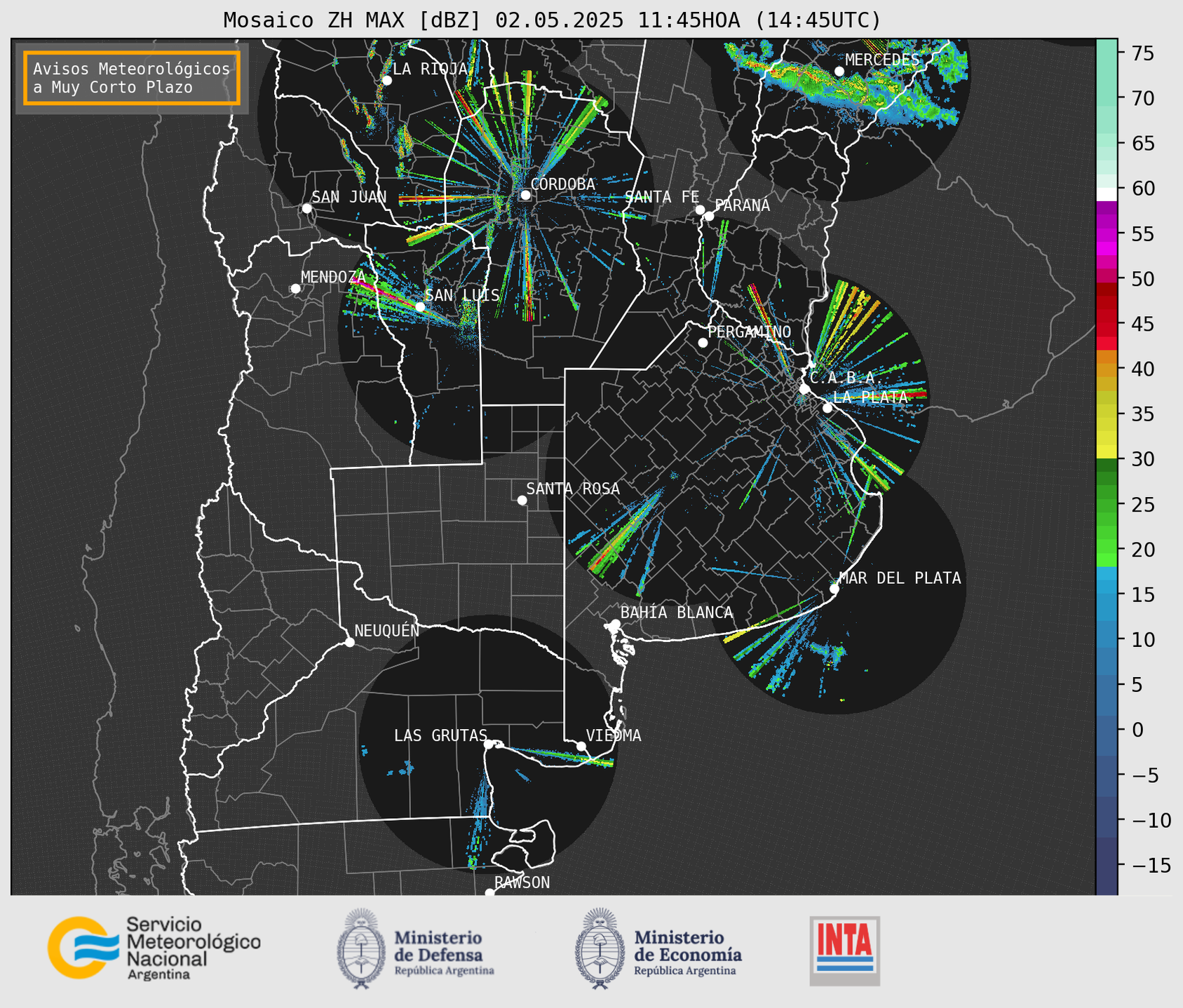Click the San Juan city marker dot
This screenshot has width=1183, height=1008.
(x=306, y=208)
